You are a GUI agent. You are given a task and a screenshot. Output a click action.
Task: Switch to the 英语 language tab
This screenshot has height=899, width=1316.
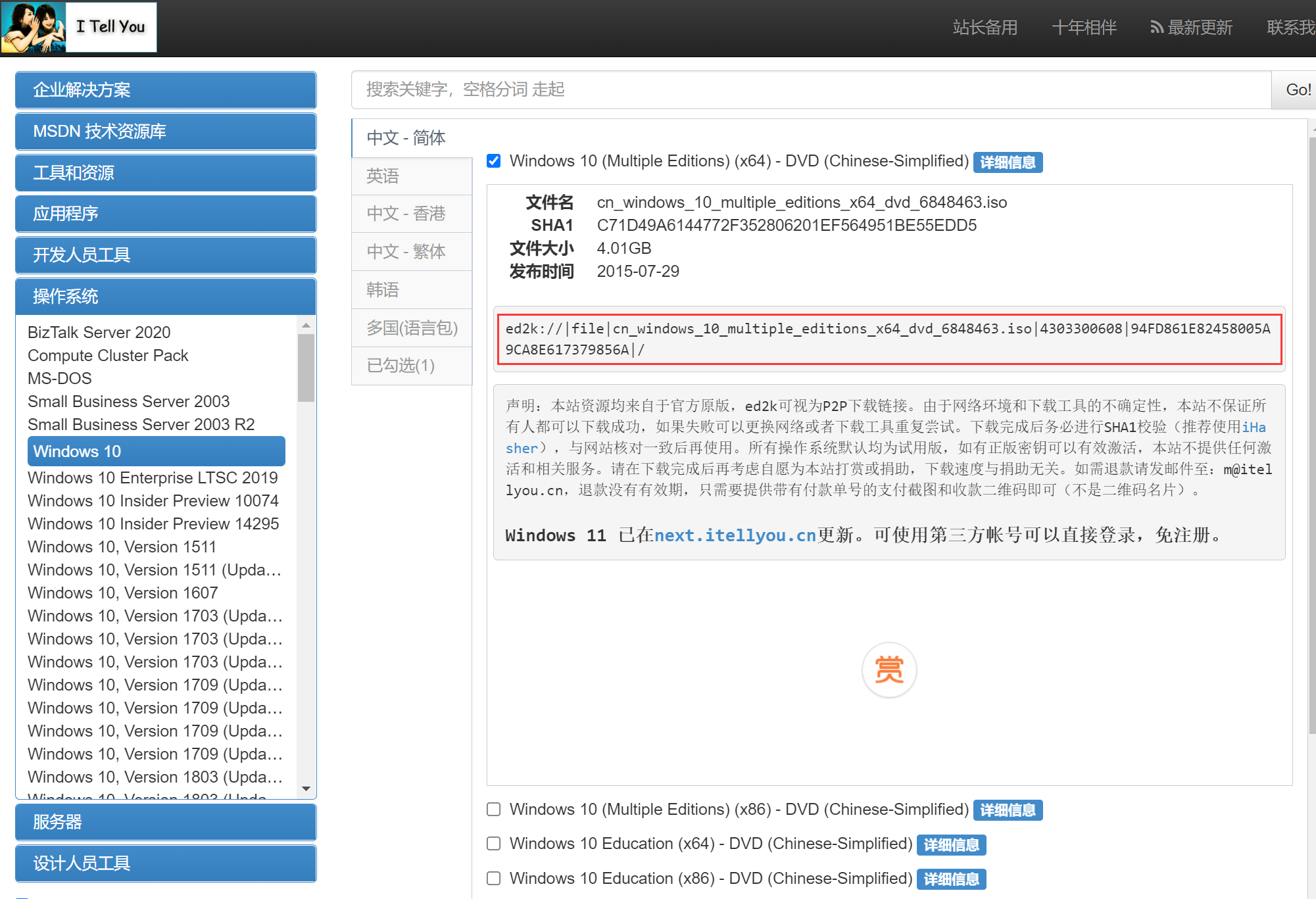click(x=412, y=176)
